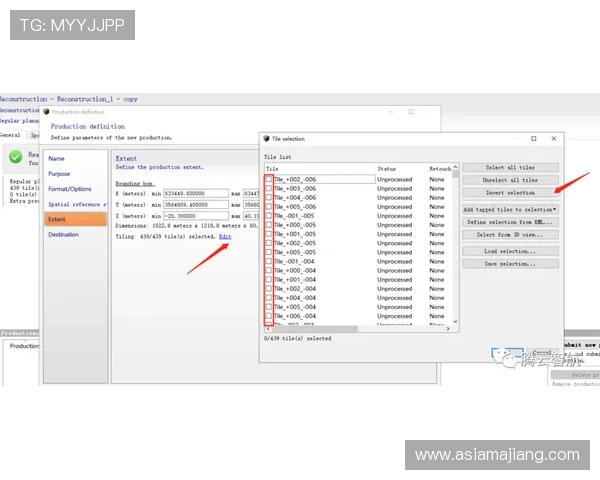Click Define selection from KML button

pyautogui.click(x=510, y=221)
